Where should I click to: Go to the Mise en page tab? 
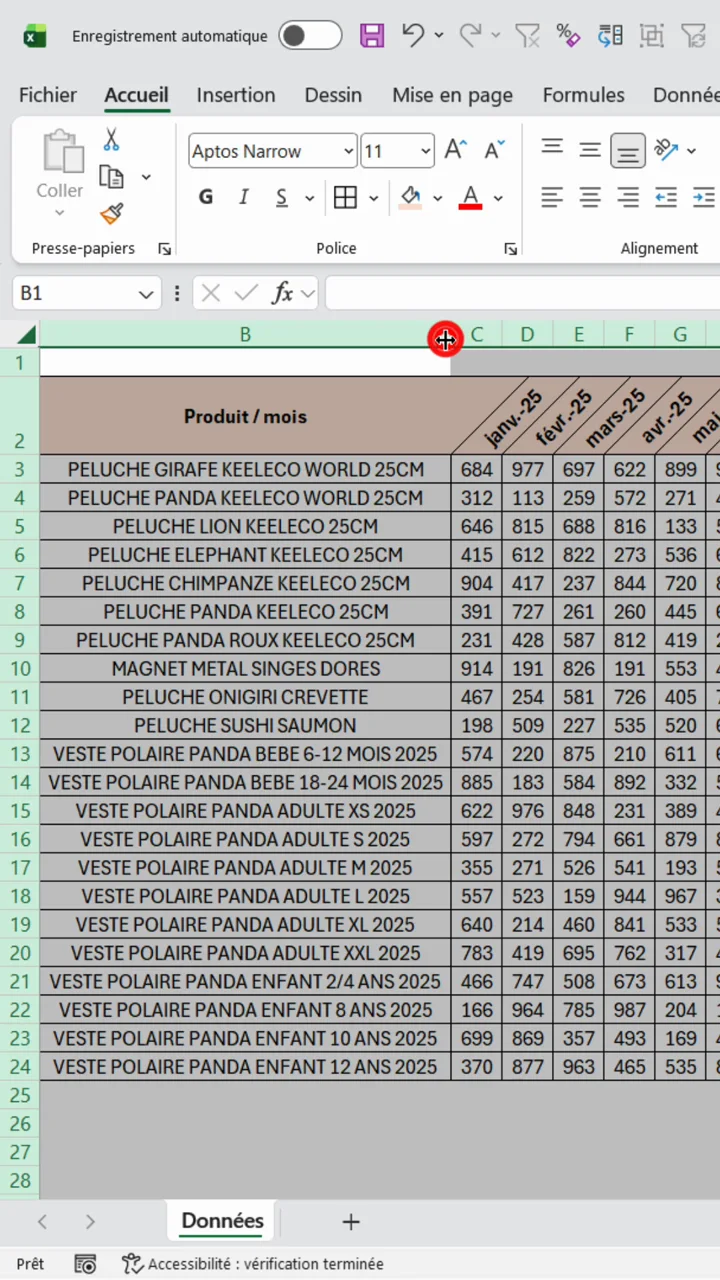pyautogui.click(x=452, y=95)
